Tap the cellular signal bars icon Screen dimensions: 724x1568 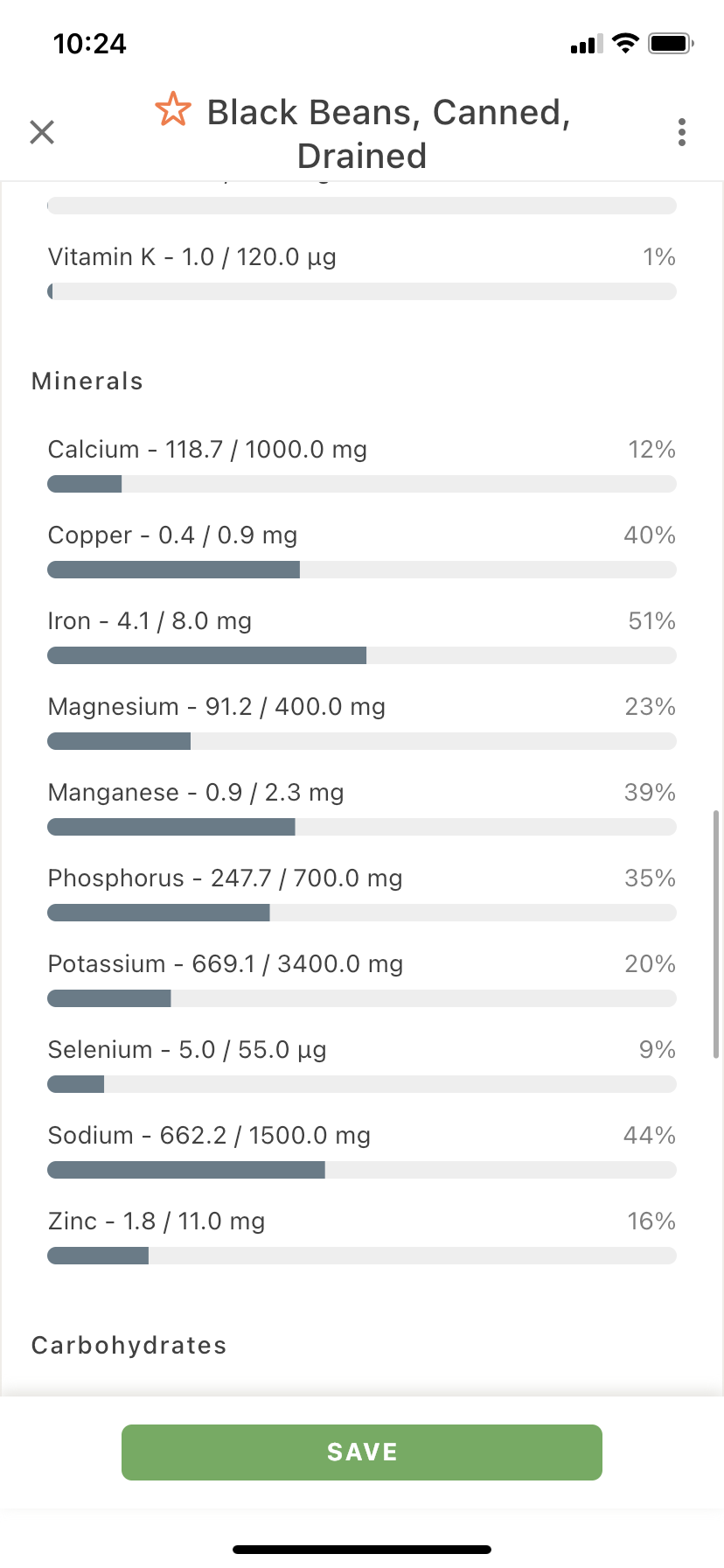coord(586,44)
